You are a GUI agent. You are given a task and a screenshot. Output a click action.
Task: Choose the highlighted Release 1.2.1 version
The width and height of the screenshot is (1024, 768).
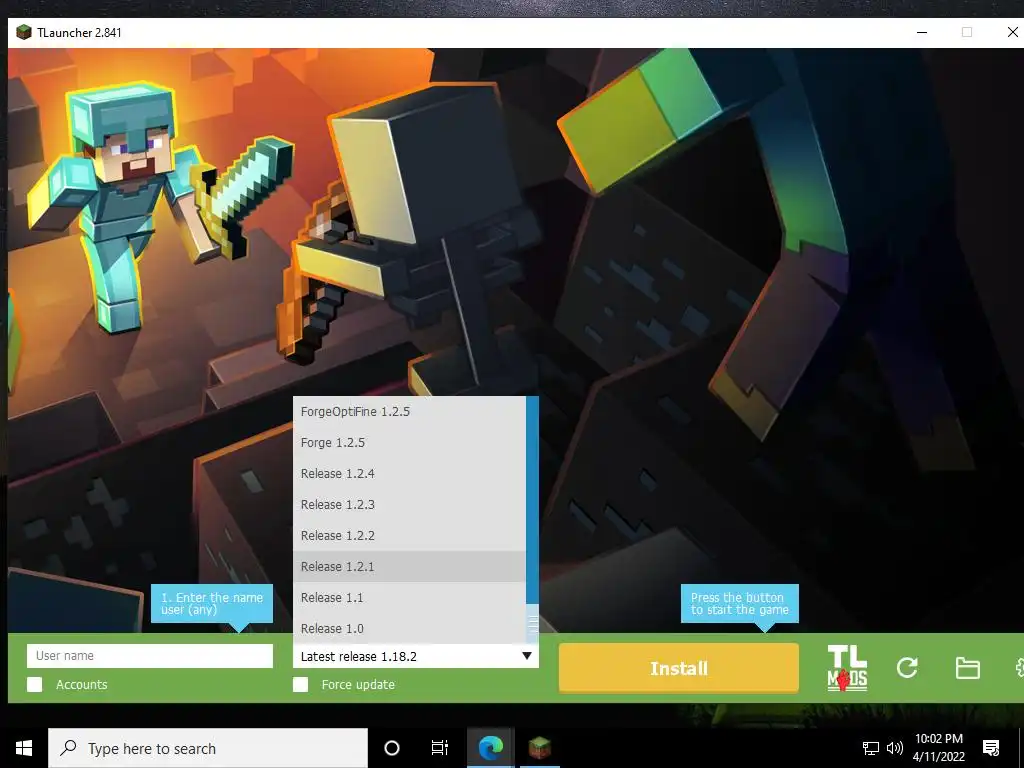pyautogui.click(x=409, y=567)
